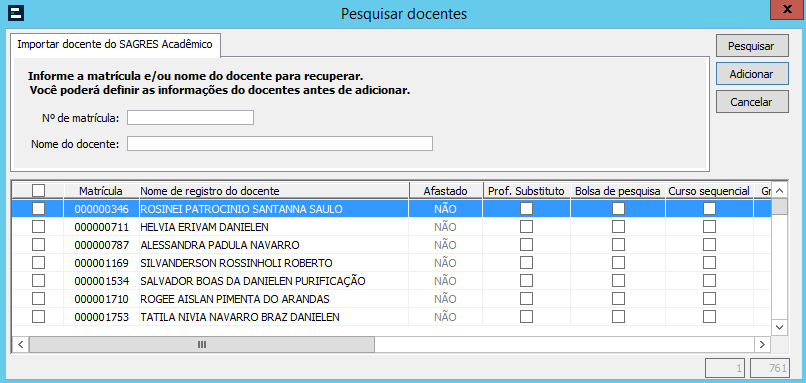Click the Prof. Substituto column header
The height and width of the screenshot is (383, 806).
coord(526,191)
